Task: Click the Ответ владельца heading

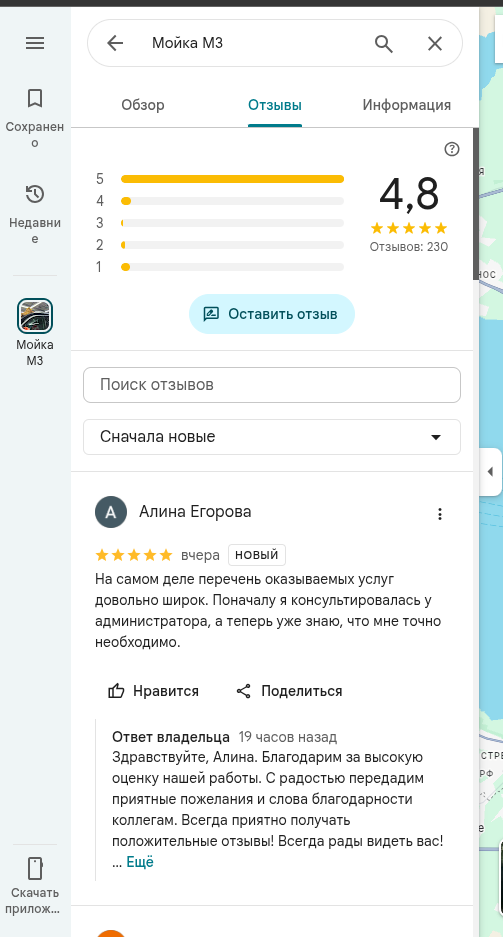Action: 171,736
